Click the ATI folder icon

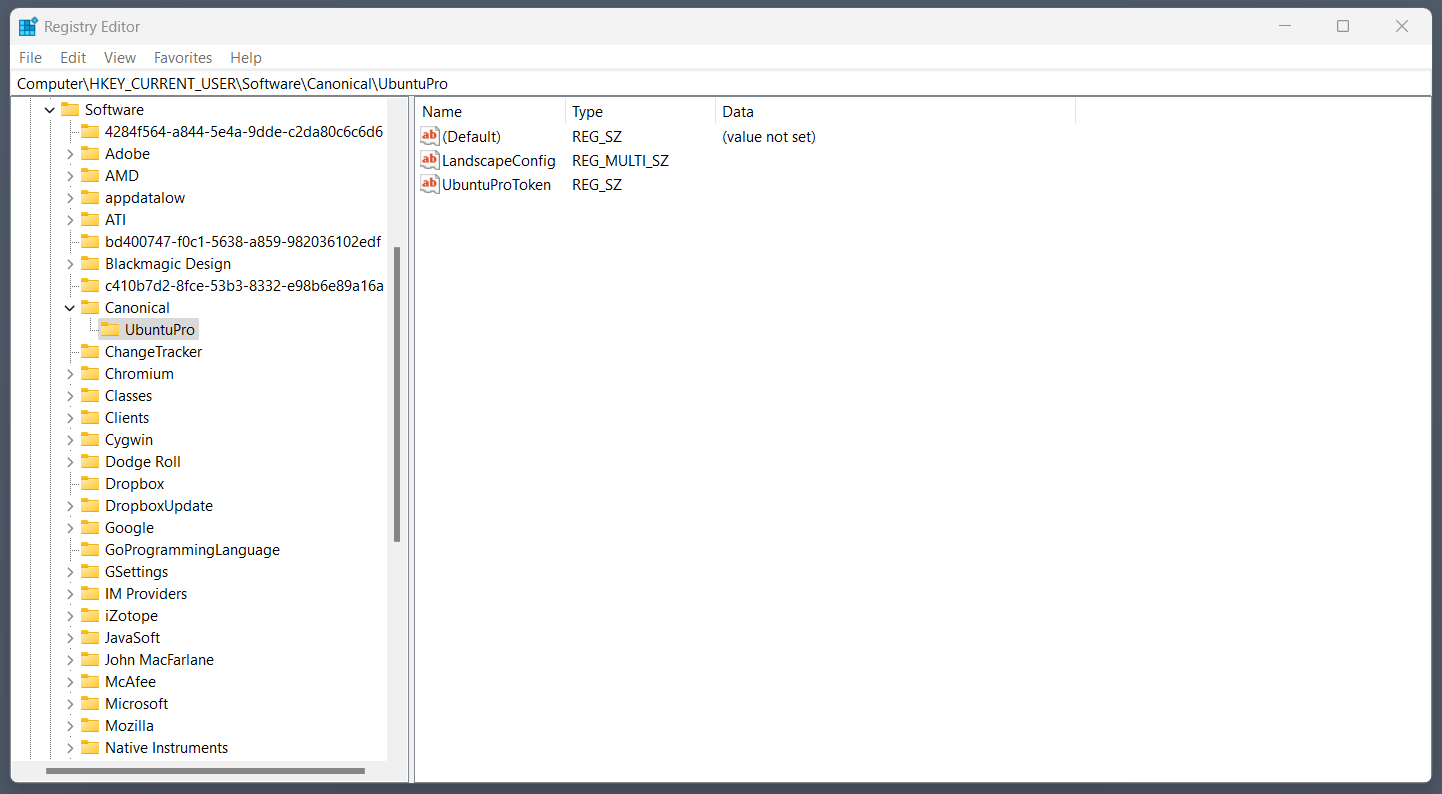tap(90, 220)
